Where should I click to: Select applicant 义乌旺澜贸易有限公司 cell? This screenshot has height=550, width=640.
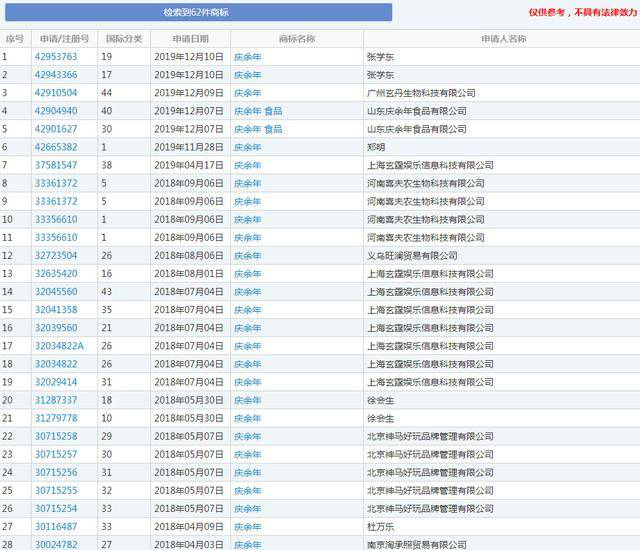[412, 256]
